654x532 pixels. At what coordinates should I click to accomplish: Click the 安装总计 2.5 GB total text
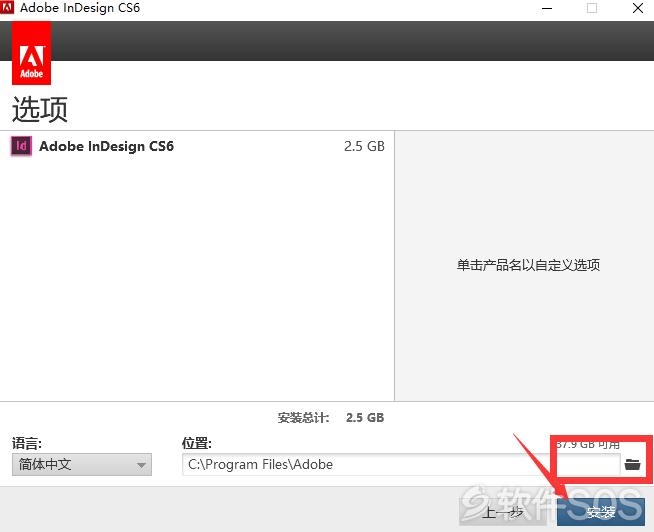tap(331, 418)
